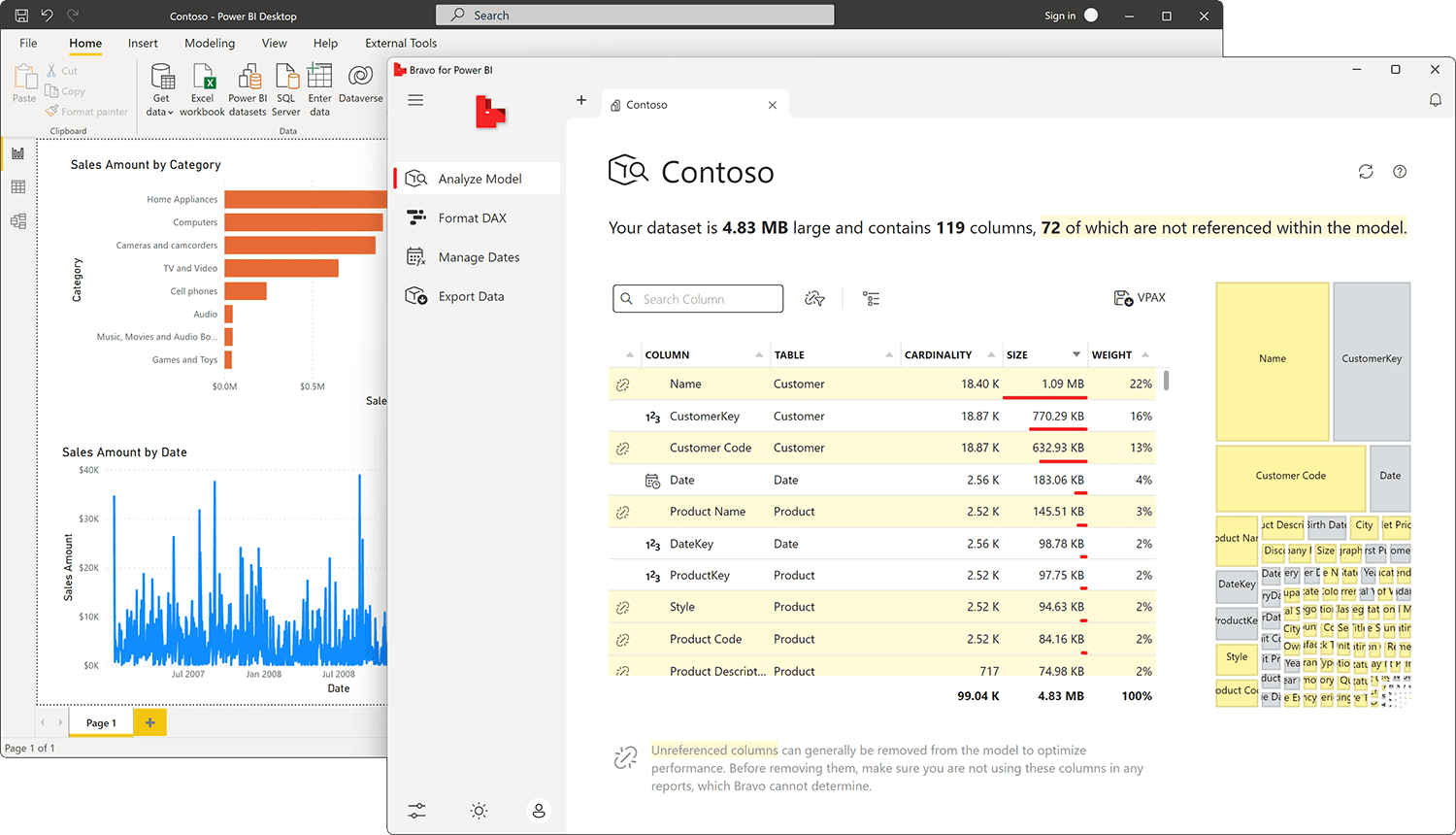Add a new page in Power BI
Screen dimensions: 1456x835
(x=150, y=722)
